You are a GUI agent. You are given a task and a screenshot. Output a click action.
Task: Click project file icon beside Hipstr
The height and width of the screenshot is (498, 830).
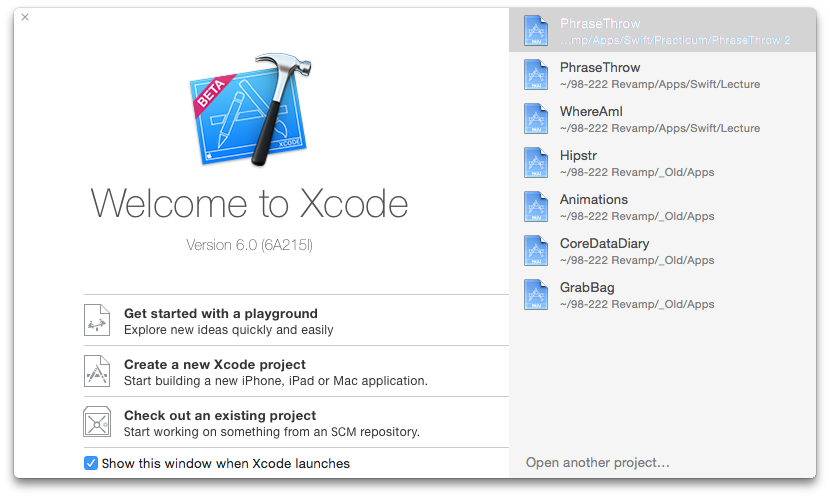click(x=536, y=162)
